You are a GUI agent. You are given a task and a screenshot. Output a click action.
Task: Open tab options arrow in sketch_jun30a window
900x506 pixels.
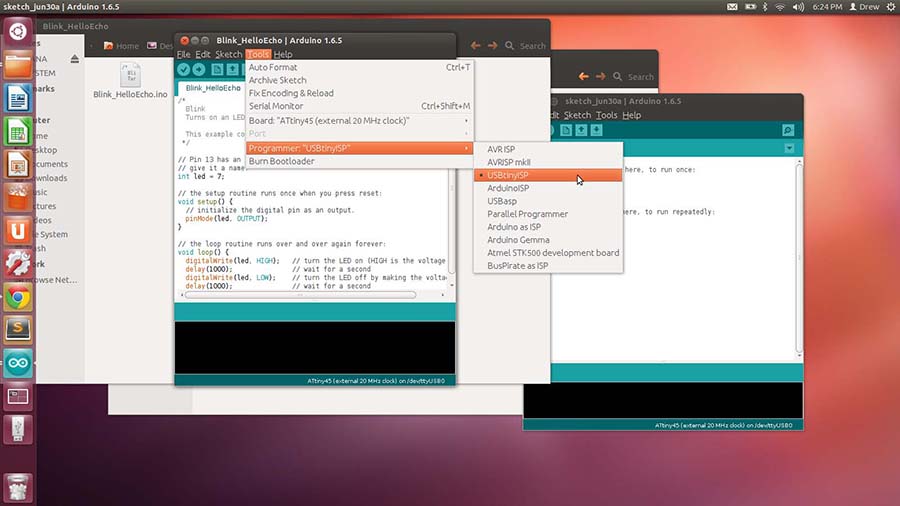click(x=789, y=149)
